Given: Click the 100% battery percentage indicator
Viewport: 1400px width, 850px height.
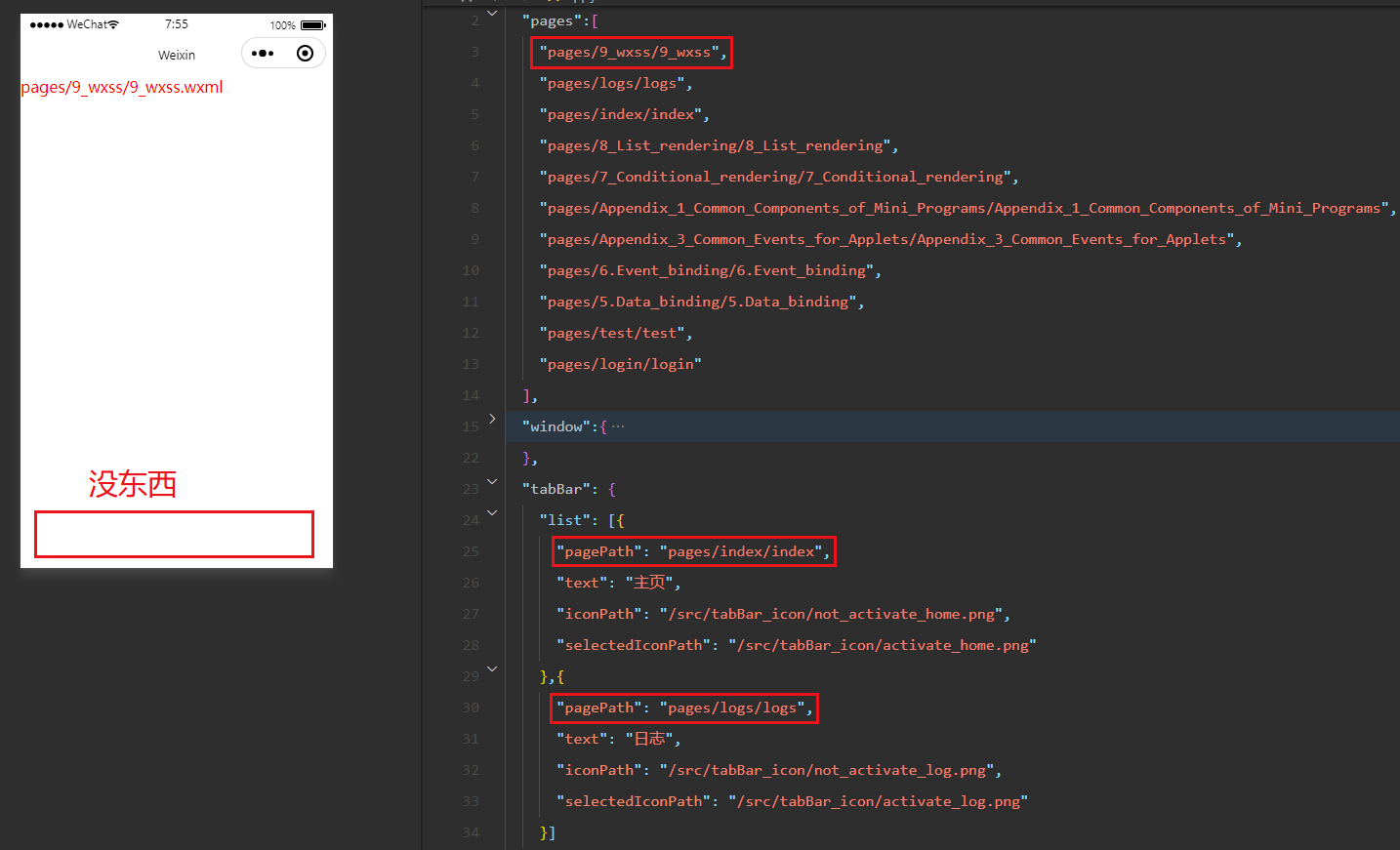Looking at the screenshot, I should point(283,23).
